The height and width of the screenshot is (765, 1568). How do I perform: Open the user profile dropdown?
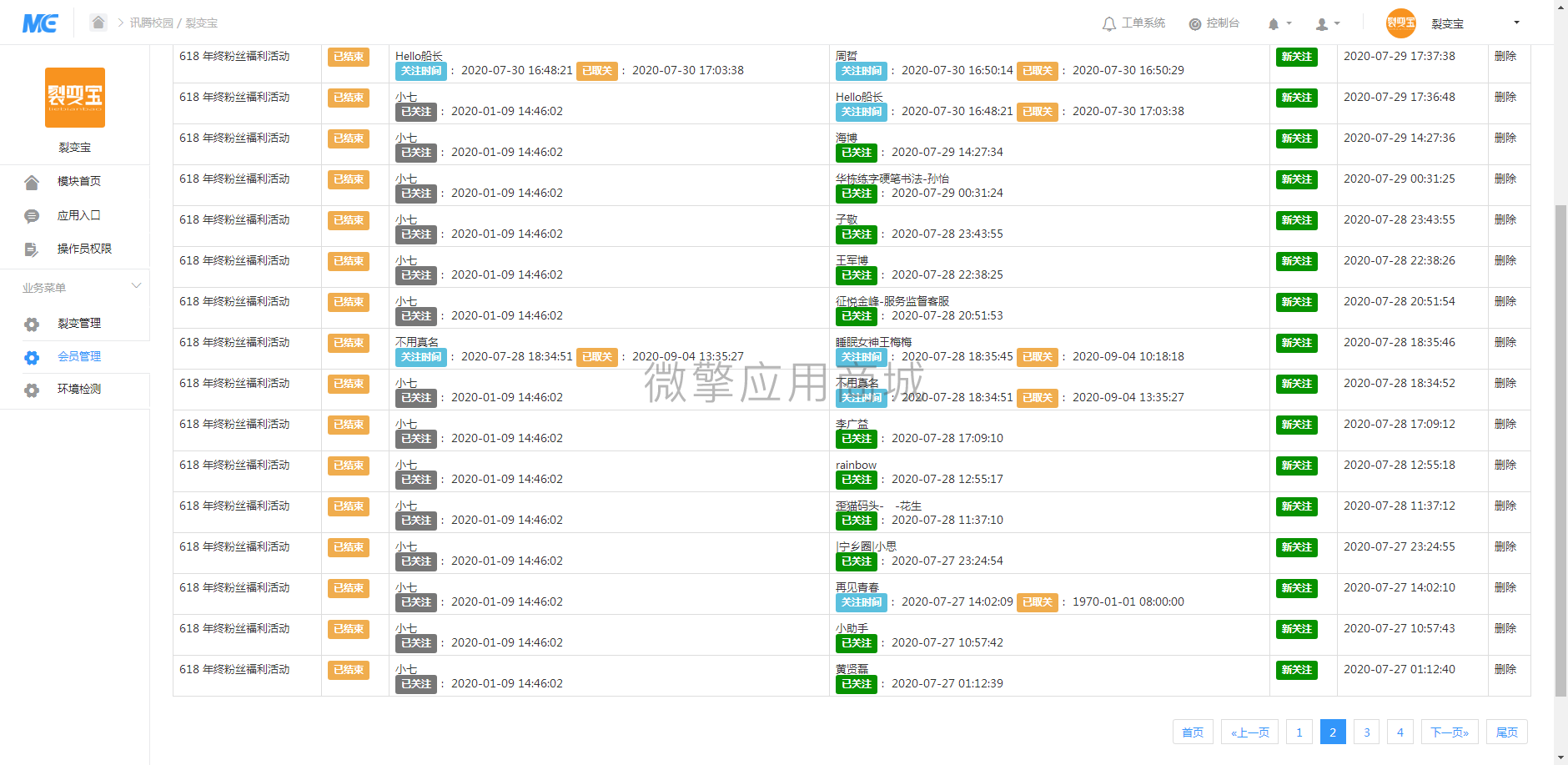(x=1328, y=24)
